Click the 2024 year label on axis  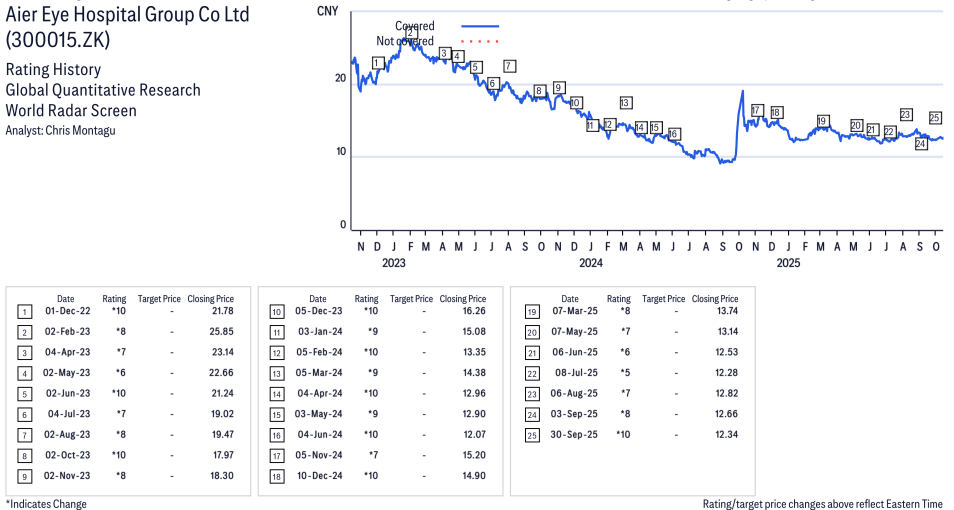[x=591, y=264]
